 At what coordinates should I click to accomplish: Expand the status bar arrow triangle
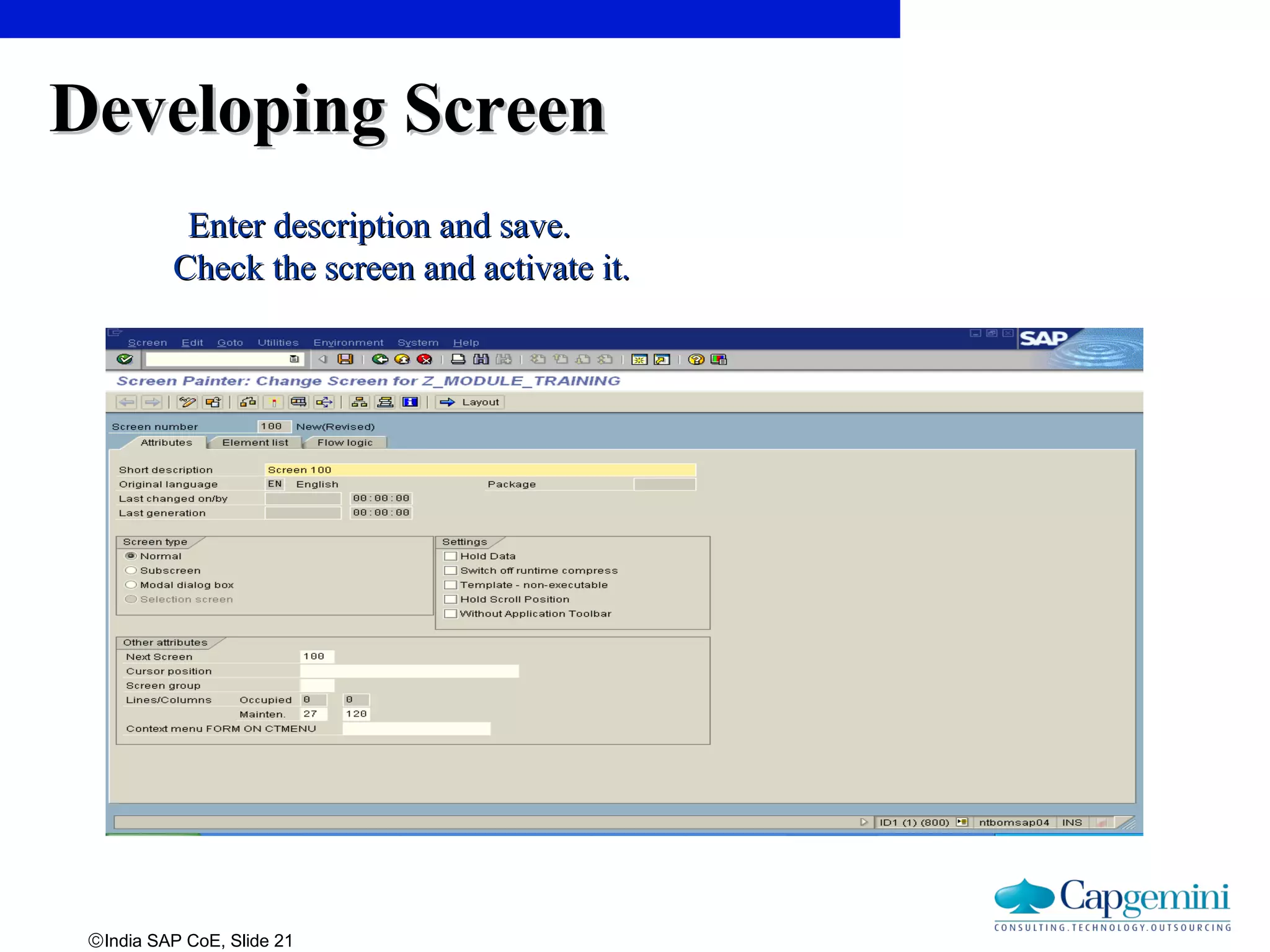(x=863, y=822)
